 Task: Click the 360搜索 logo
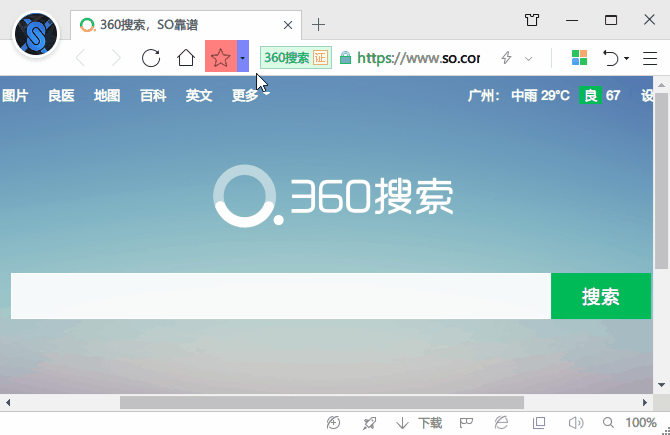point(333,196)
